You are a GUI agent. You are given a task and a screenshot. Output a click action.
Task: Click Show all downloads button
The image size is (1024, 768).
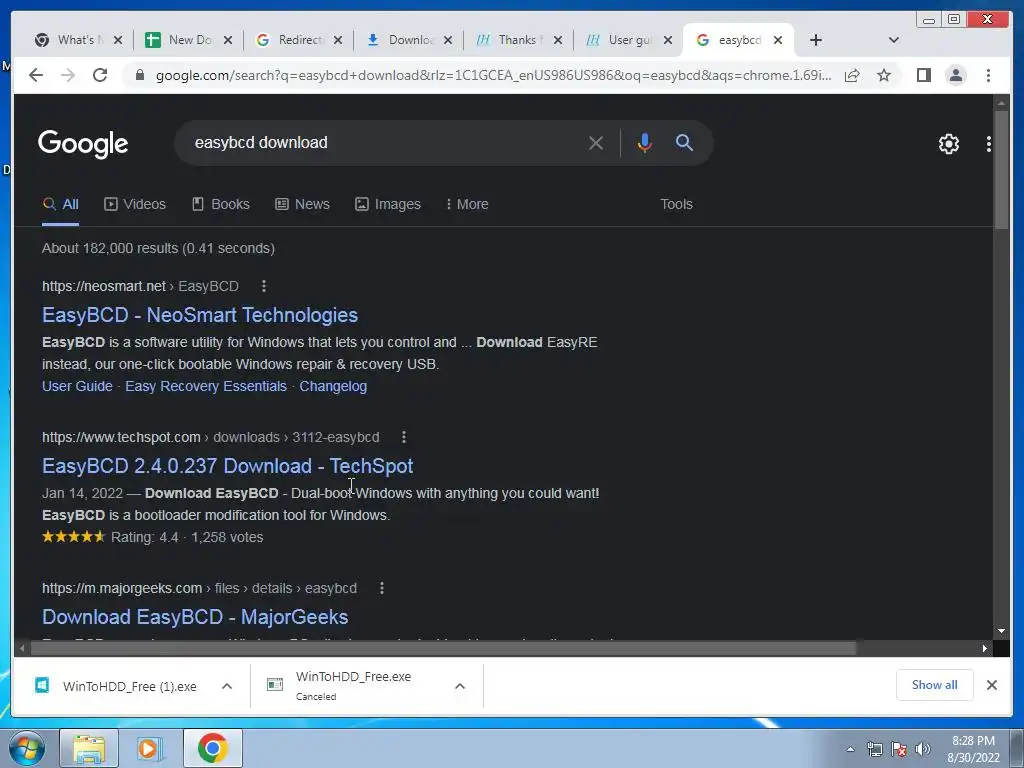coord(935,685)
